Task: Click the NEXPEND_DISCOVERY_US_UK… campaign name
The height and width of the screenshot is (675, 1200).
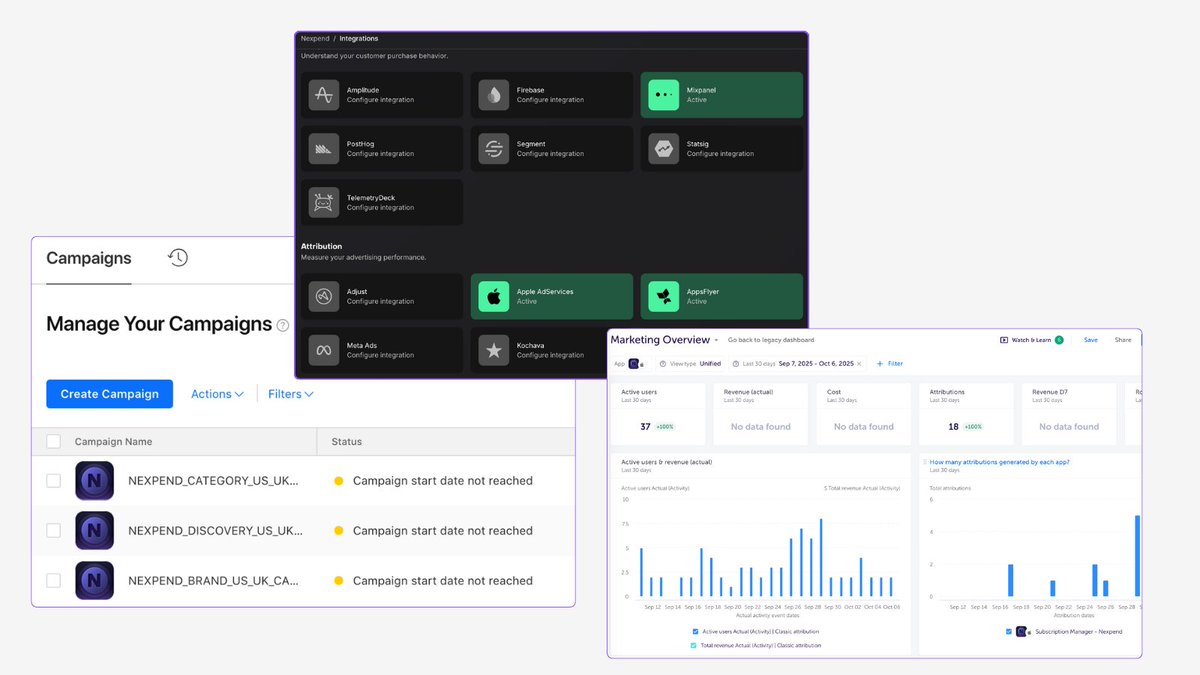Action: 215,531
